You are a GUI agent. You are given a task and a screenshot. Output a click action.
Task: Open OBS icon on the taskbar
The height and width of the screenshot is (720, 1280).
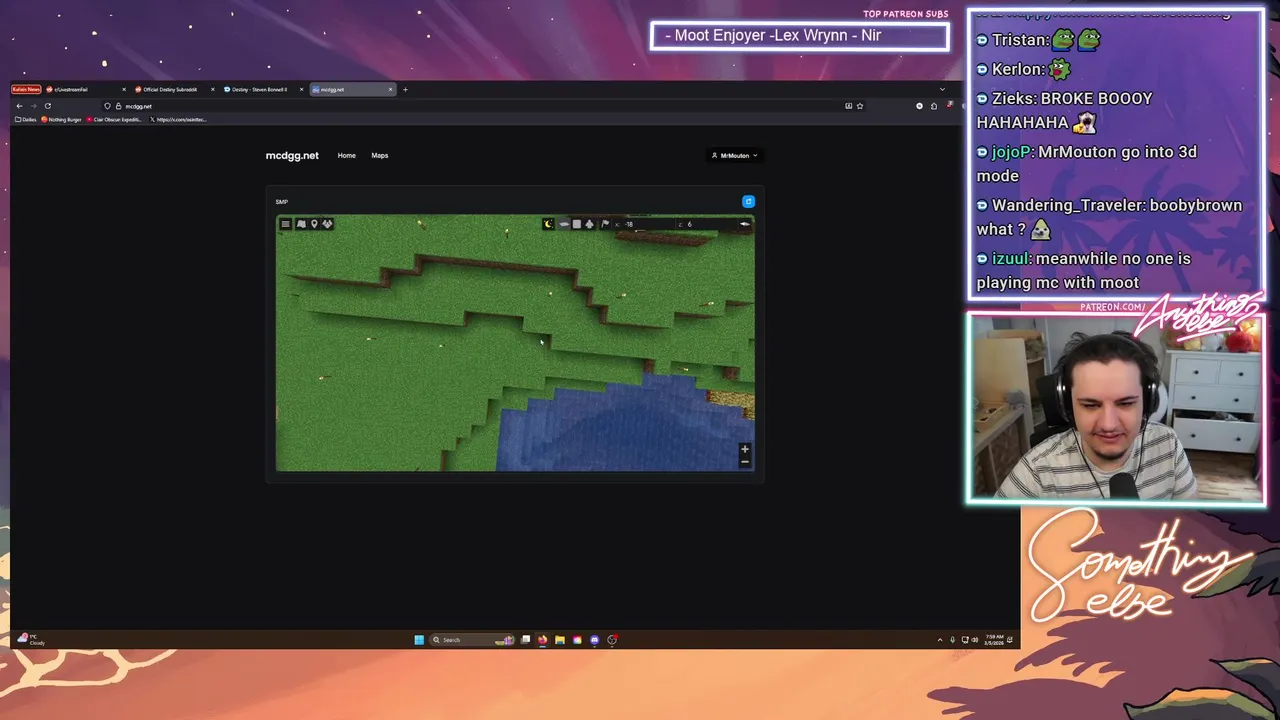[612, 640]
